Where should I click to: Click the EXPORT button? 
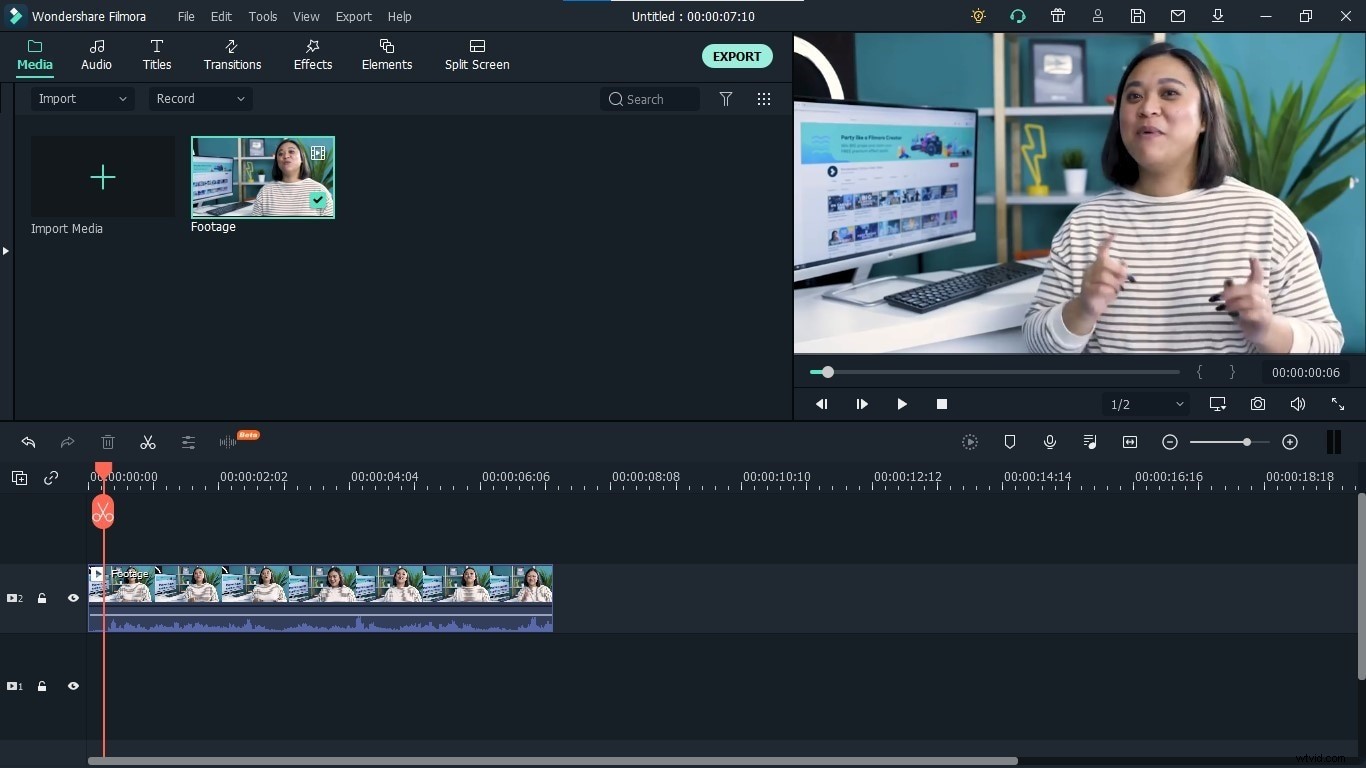(737, 56)
